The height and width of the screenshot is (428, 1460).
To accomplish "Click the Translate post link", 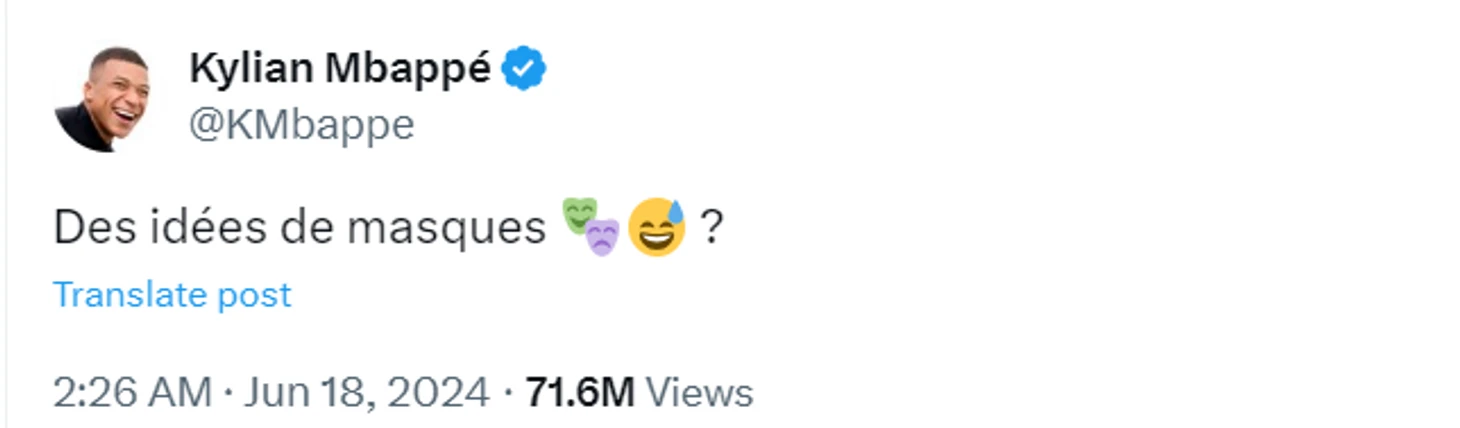I will pos(172,295).
